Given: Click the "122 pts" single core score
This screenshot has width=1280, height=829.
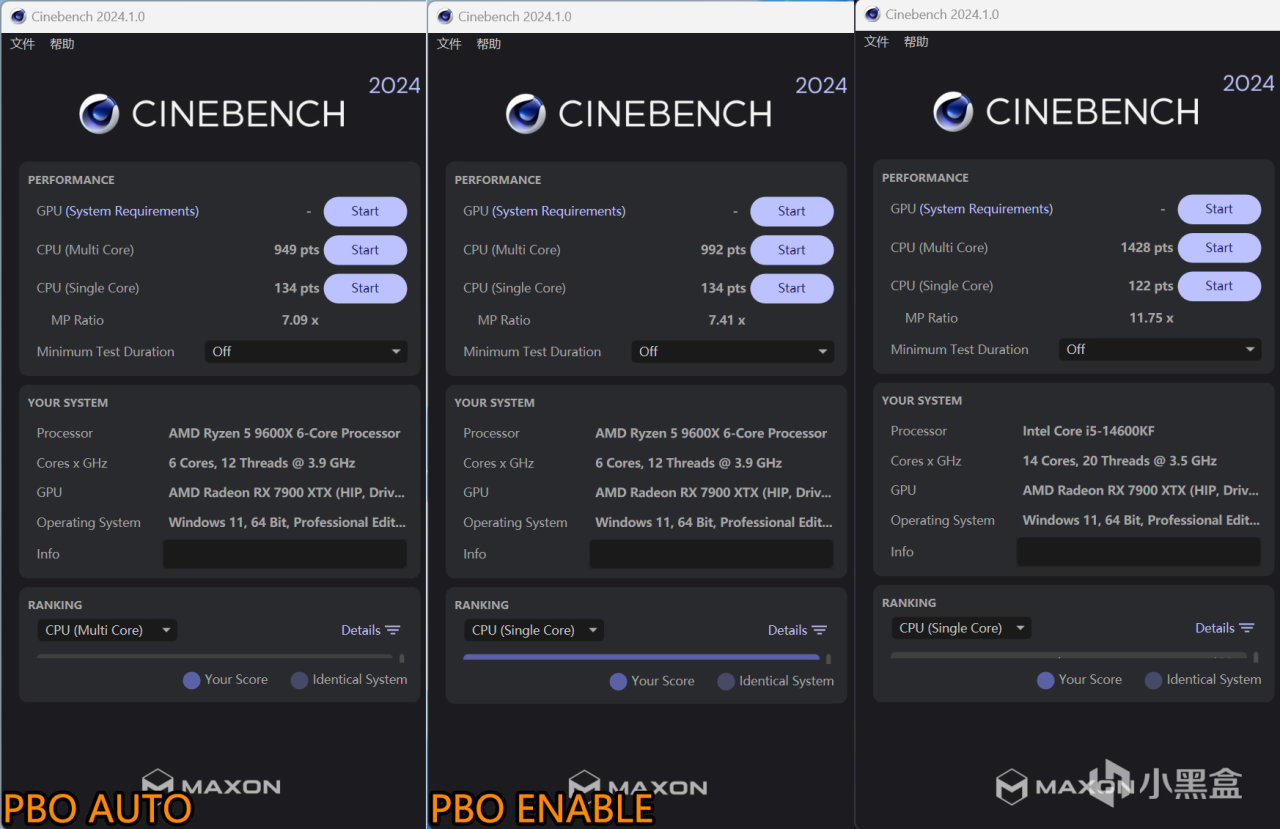Looking at the screenshot, I should (x=1151, y=286).
